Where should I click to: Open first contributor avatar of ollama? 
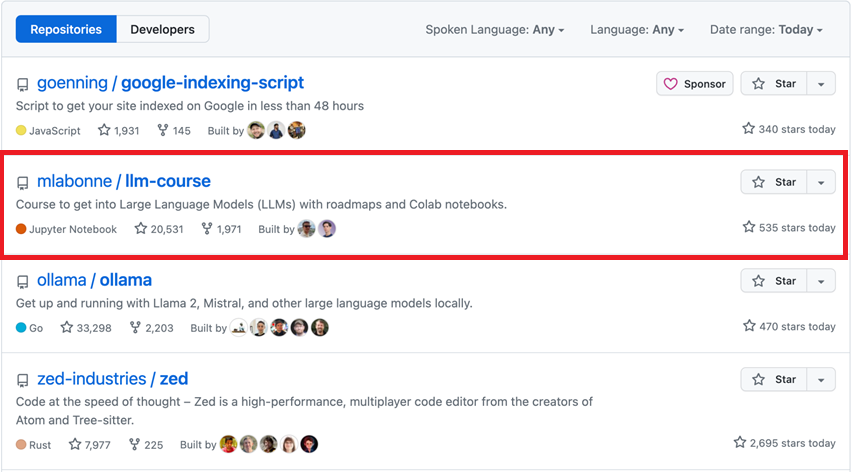[x=239, y=328]
